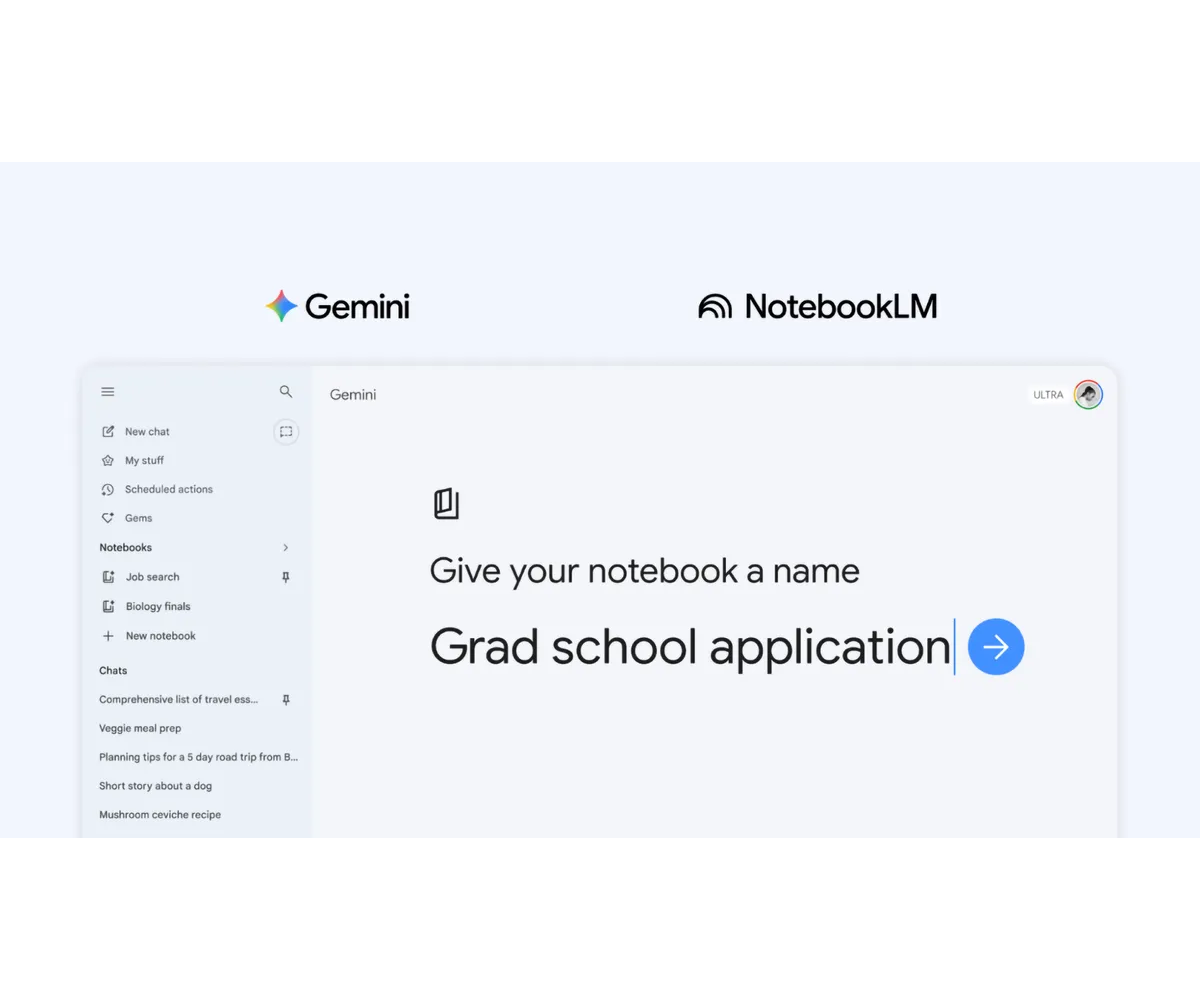Open the hamburger main menu

pyautogui.click(x=108, y=392)
